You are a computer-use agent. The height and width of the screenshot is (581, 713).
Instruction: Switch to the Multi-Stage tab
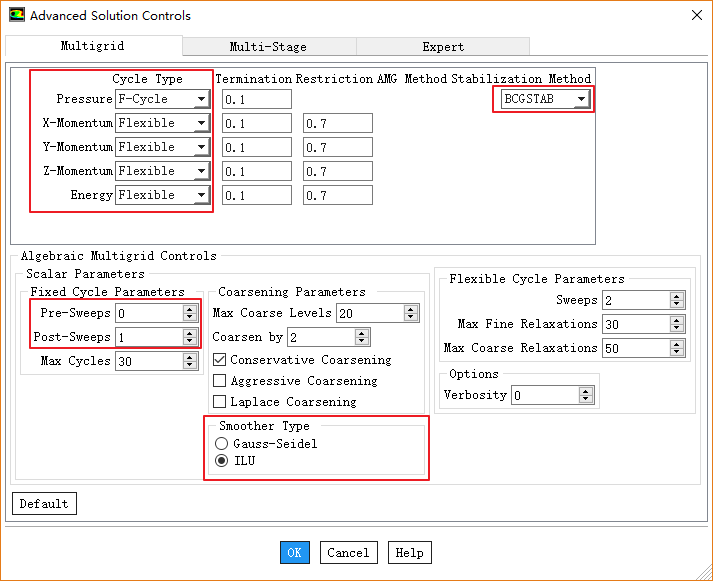click(x=268, y=47)
